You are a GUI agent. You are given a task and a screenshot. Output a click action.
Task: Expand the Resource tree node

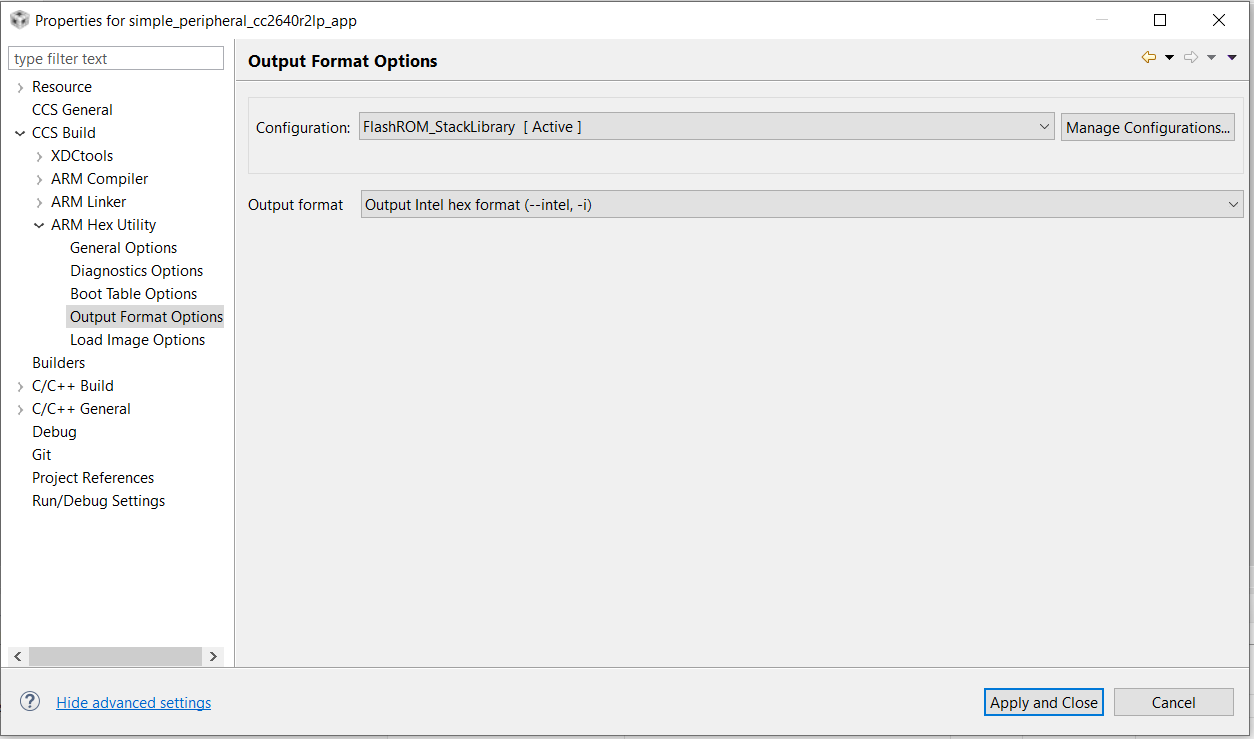pos(20,87)
